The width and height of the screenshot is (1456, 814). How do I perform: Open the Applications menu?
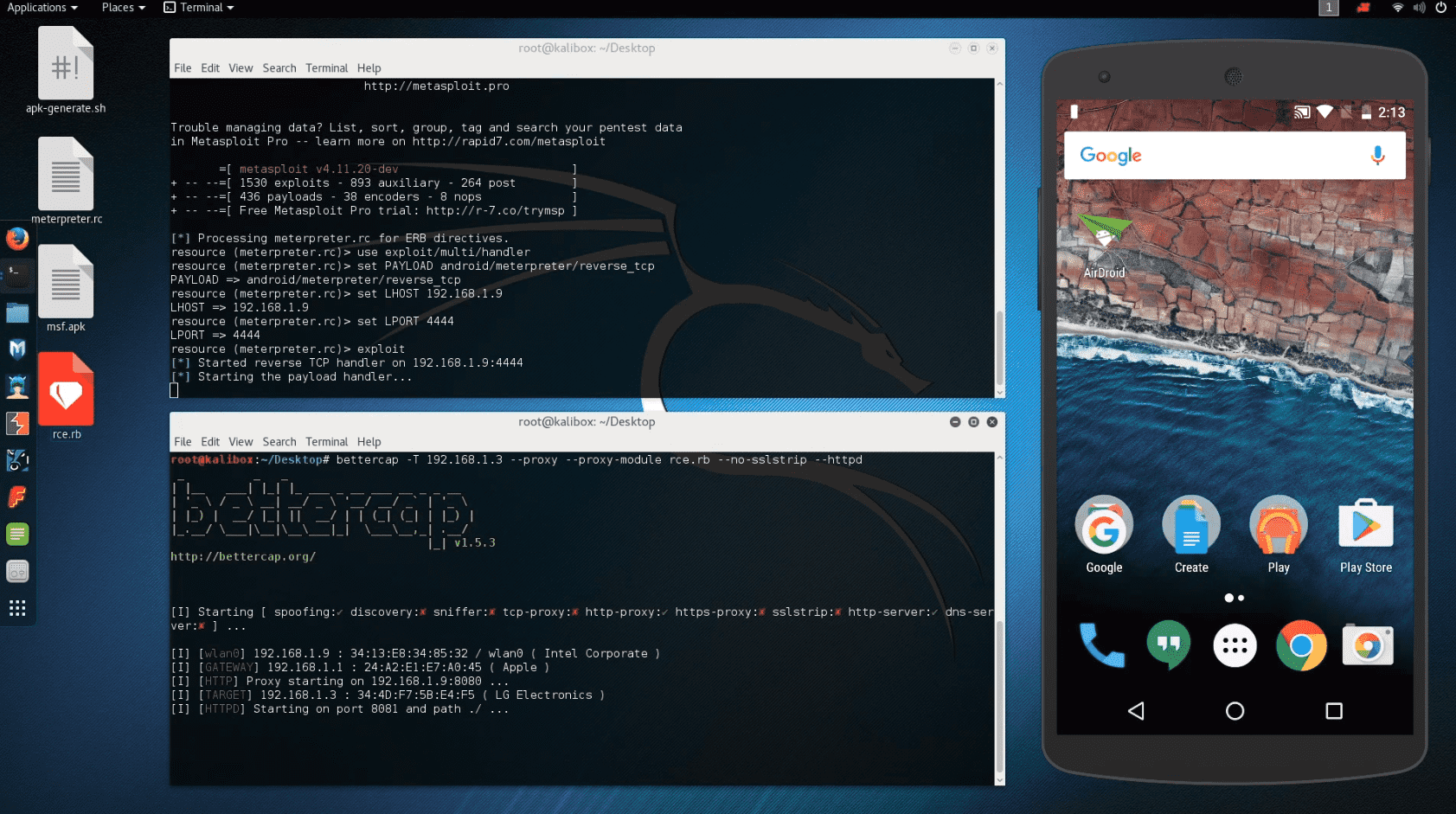(x=42, y=8)
